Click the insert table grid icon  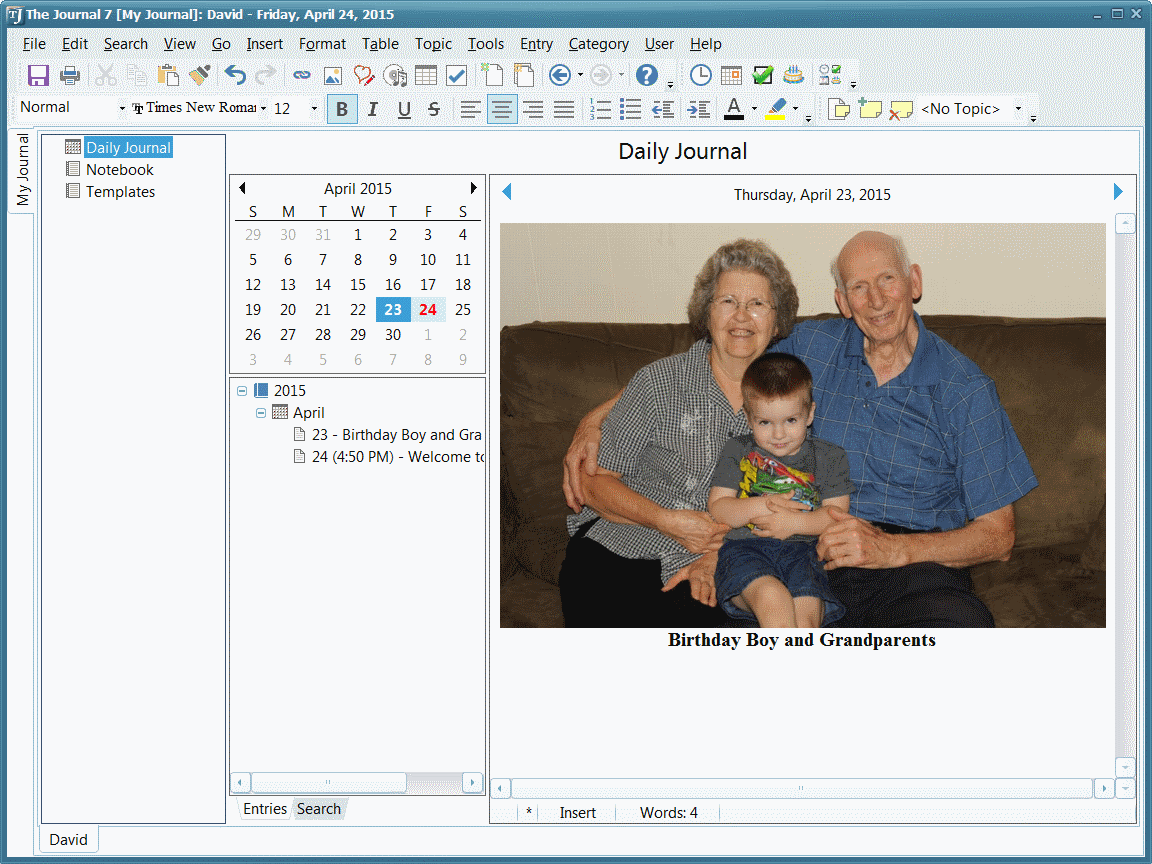(x=426, y=75)
